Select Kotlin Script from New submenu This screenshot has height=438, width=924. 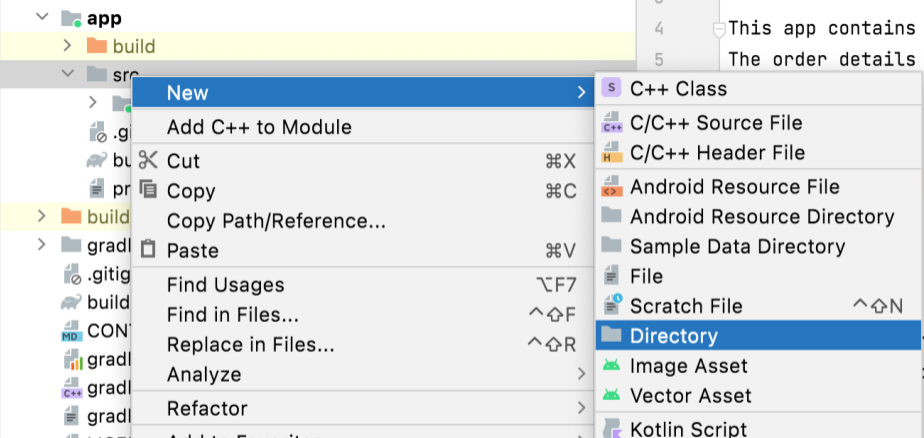pos(688,429)
